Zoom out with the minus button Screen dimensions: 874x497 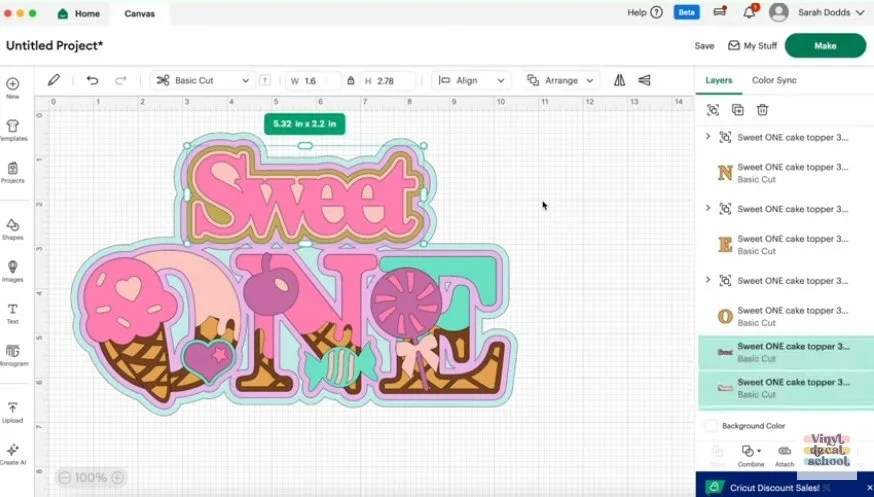(65, 477)
